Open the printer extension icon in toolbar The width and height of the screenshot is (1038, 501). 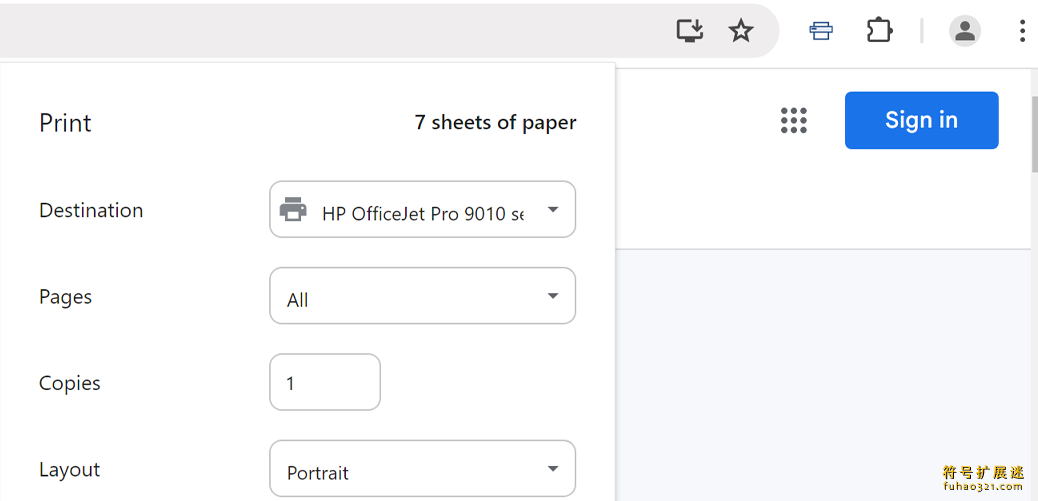click(821, 30)
